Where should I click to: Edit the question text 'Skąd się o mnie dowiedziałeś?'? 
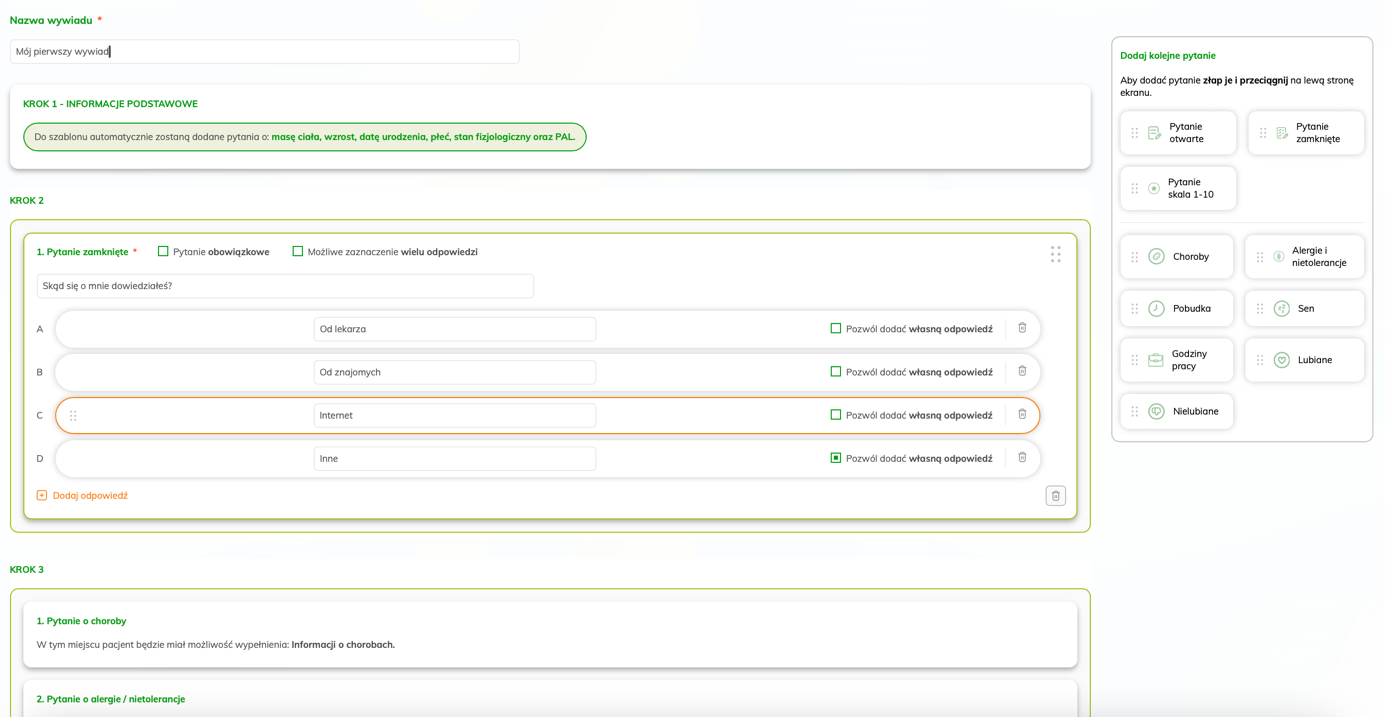[x=285, y=286]
